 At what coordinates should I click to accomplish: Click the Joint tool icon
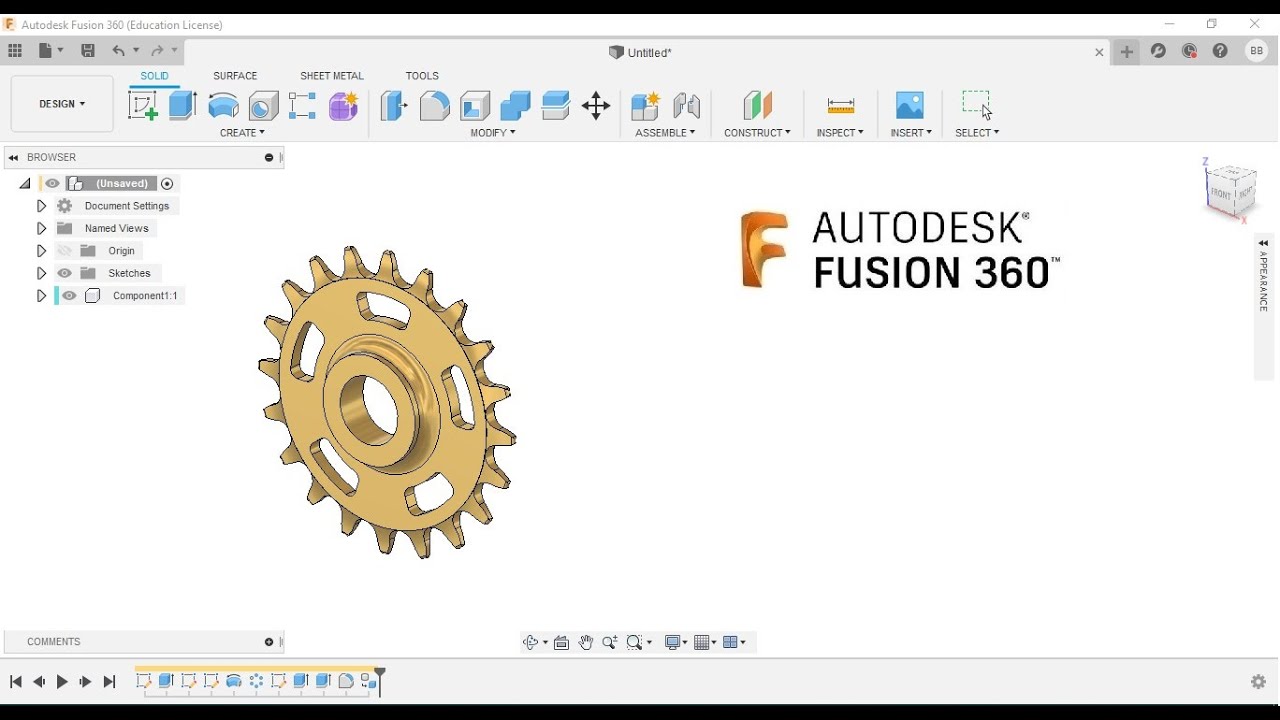click(x=687, y=105)
